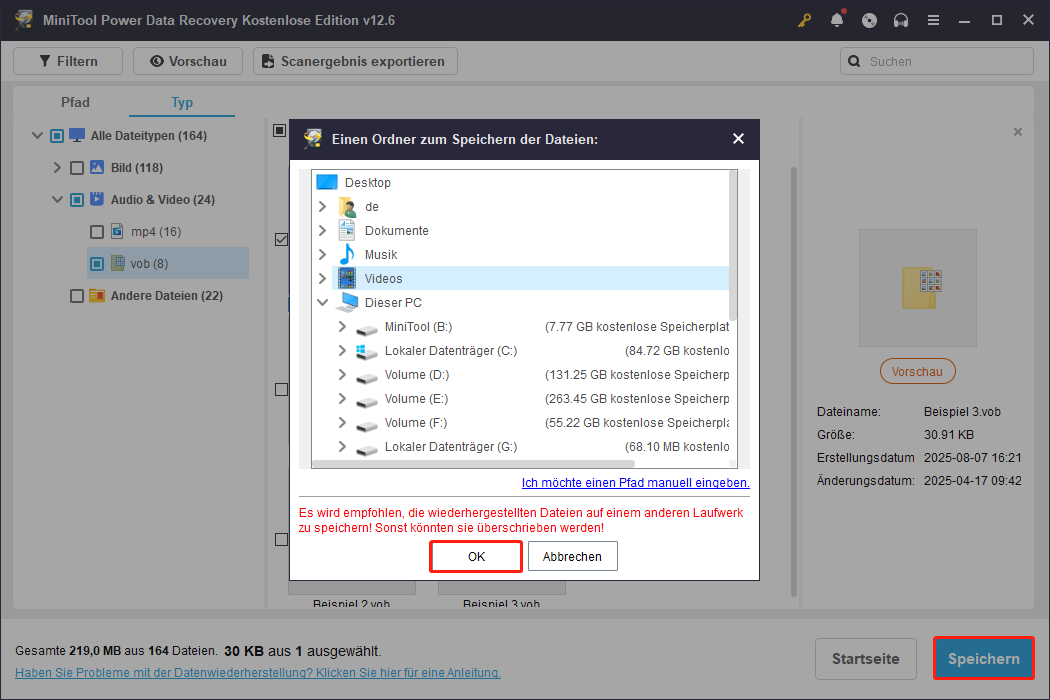Click the Lokaler Datenträger (C:) Windows drive icon
The height and width of the screenshot is (700, 1050).
tap(366, 351)
